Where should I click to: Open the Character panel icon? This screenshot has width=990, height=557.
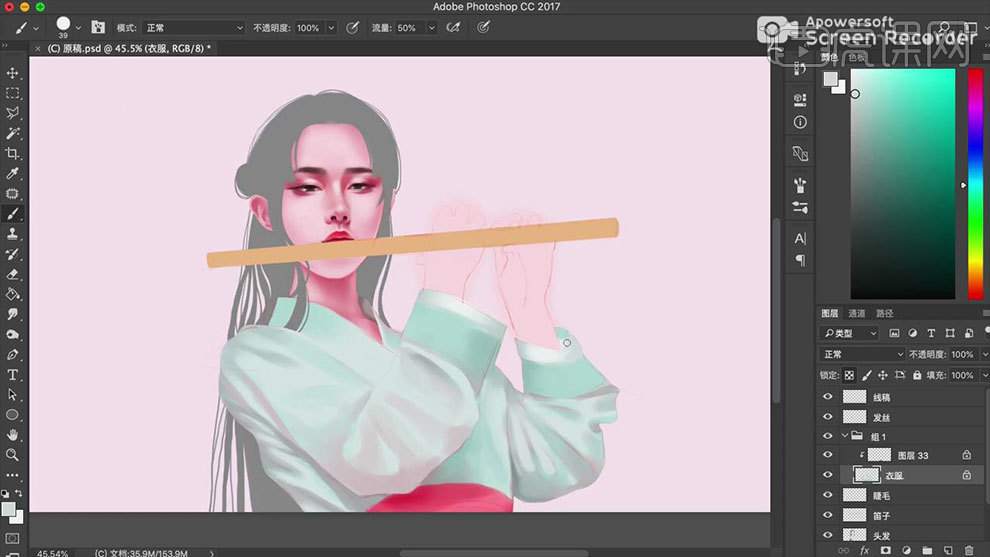pyautogui.click(x=800, y=239)
